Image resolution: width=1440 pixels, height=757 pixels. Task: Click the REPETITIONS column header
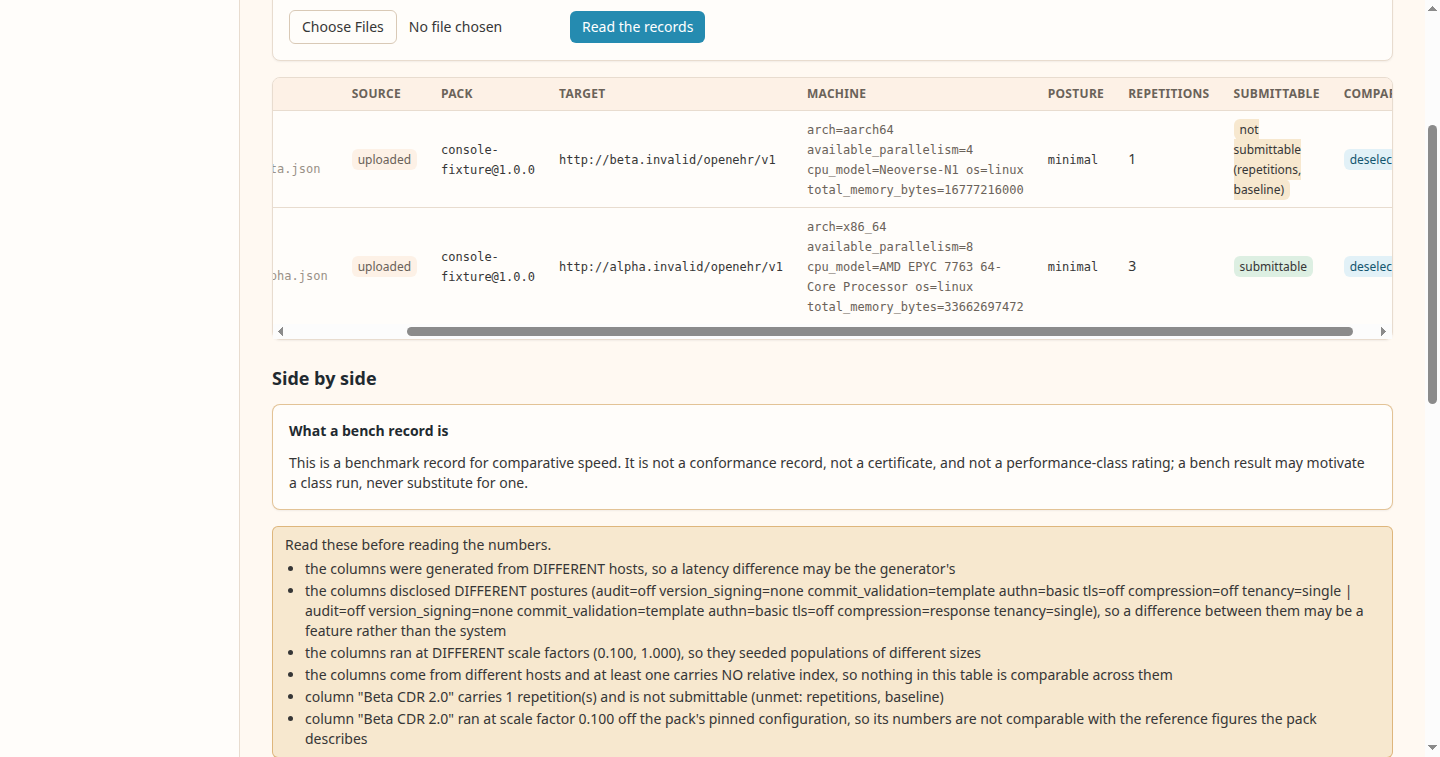[1169, 94]
